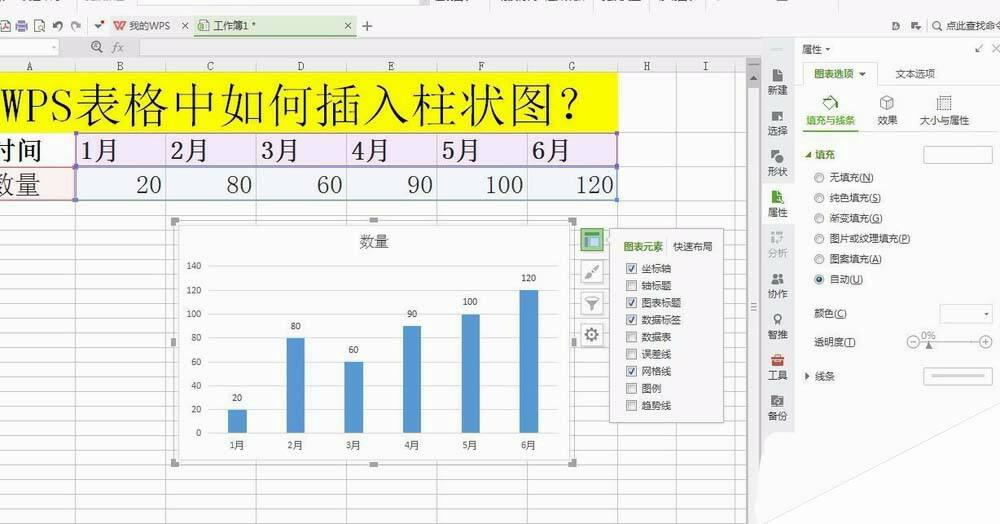Viewport: 1000px width, 524px height.
Task: Redo the last undone action
Action: point(76,26)
